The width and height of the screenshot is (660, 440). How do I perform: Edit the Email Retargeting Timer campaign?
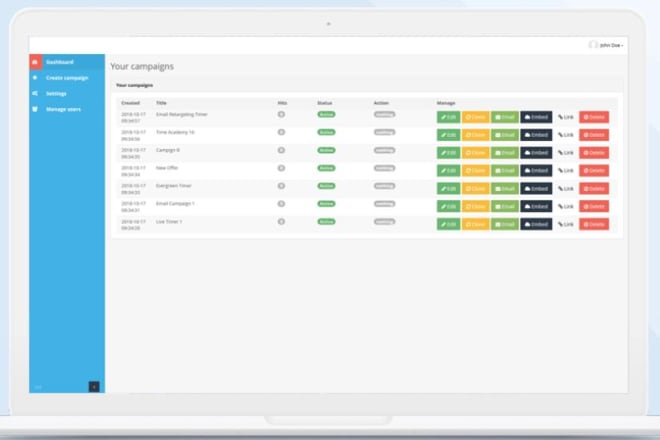pyautogui.click(x=448, y=117)
